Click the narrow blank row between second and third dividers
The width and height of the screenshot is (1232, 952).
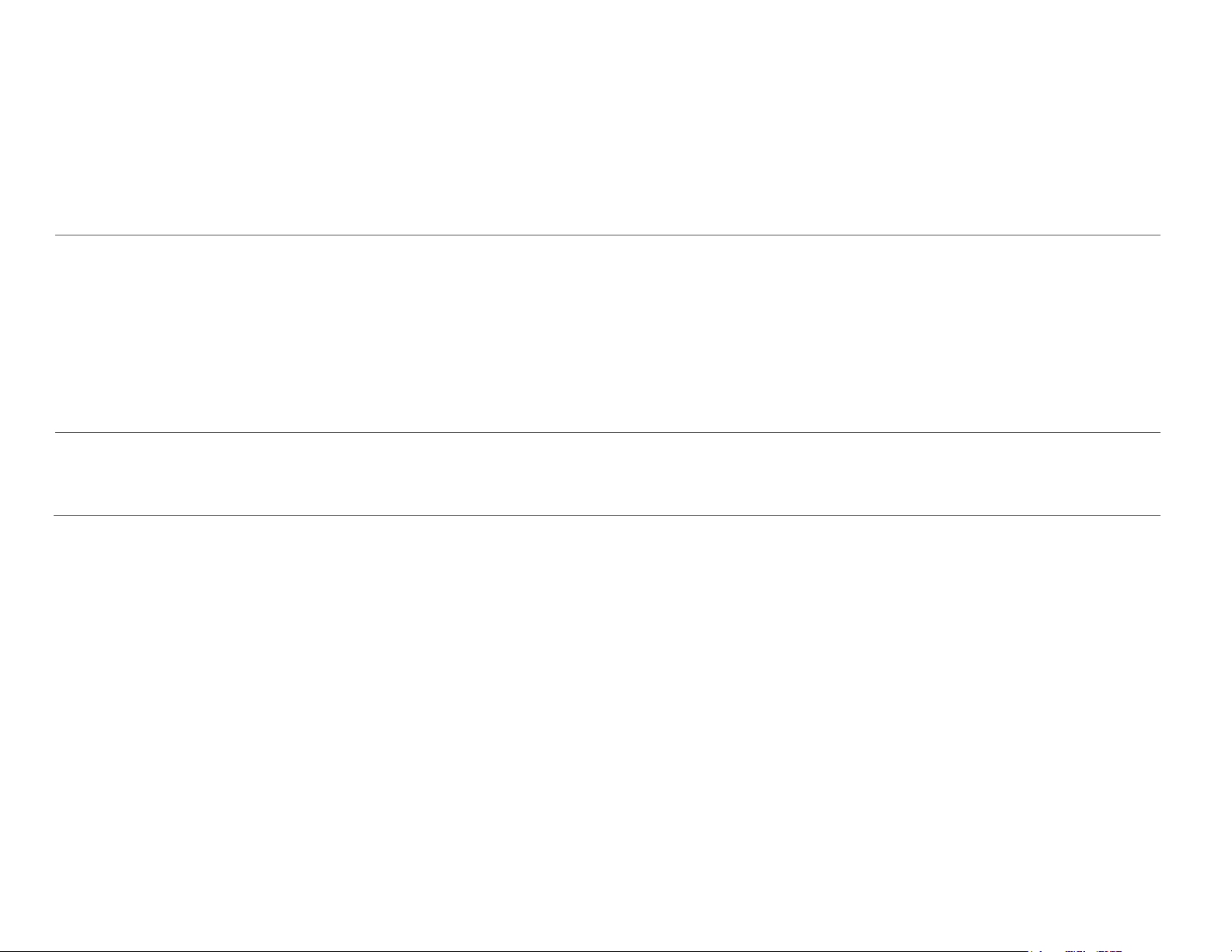[x=606, y=474]
